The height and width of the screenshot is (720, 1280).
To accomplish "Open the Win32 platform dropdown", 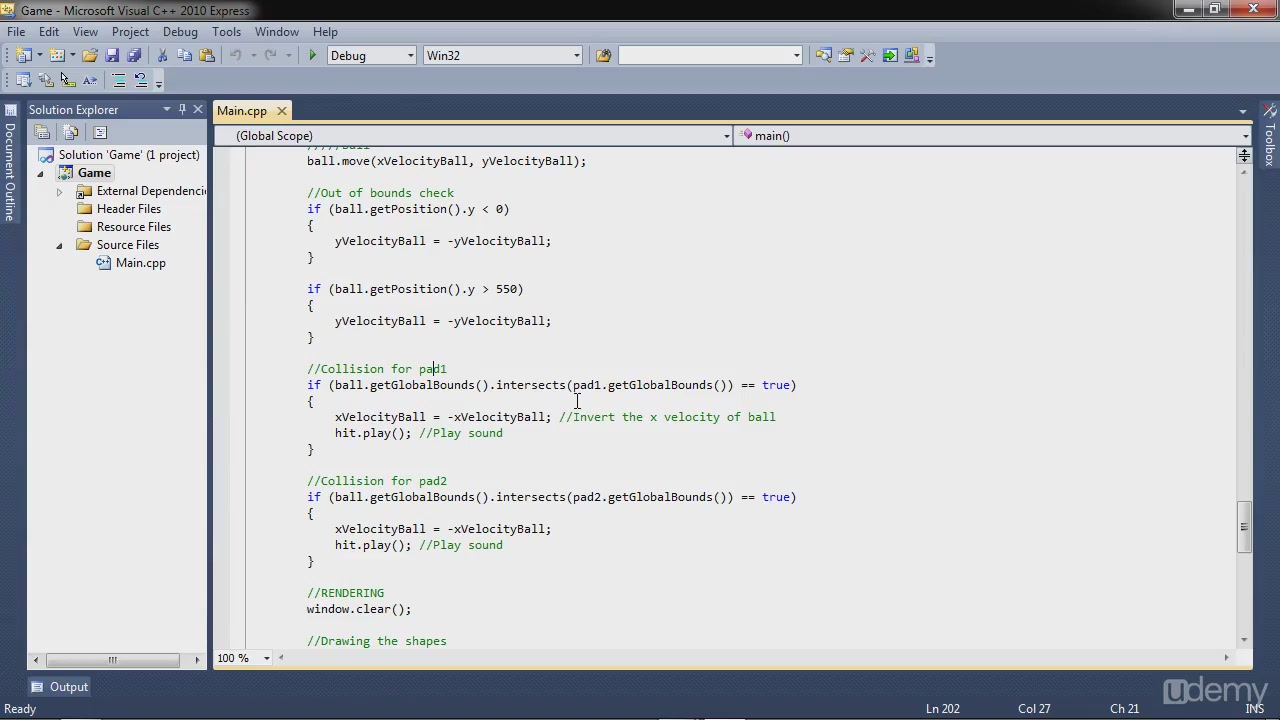I will 575,55.
